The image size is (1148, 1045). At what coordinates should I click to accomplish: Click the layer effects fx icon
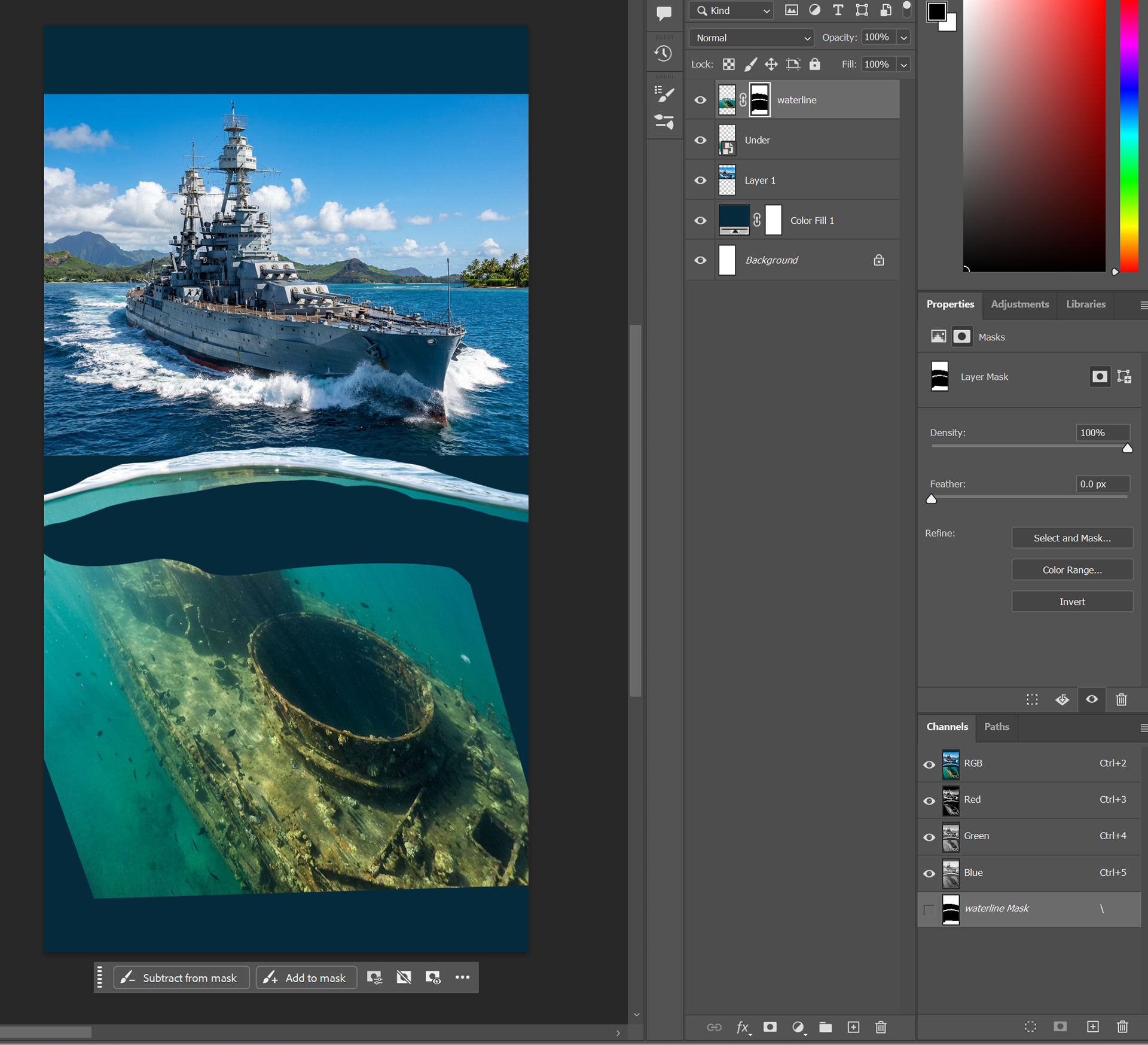[x=742, y=1027]
